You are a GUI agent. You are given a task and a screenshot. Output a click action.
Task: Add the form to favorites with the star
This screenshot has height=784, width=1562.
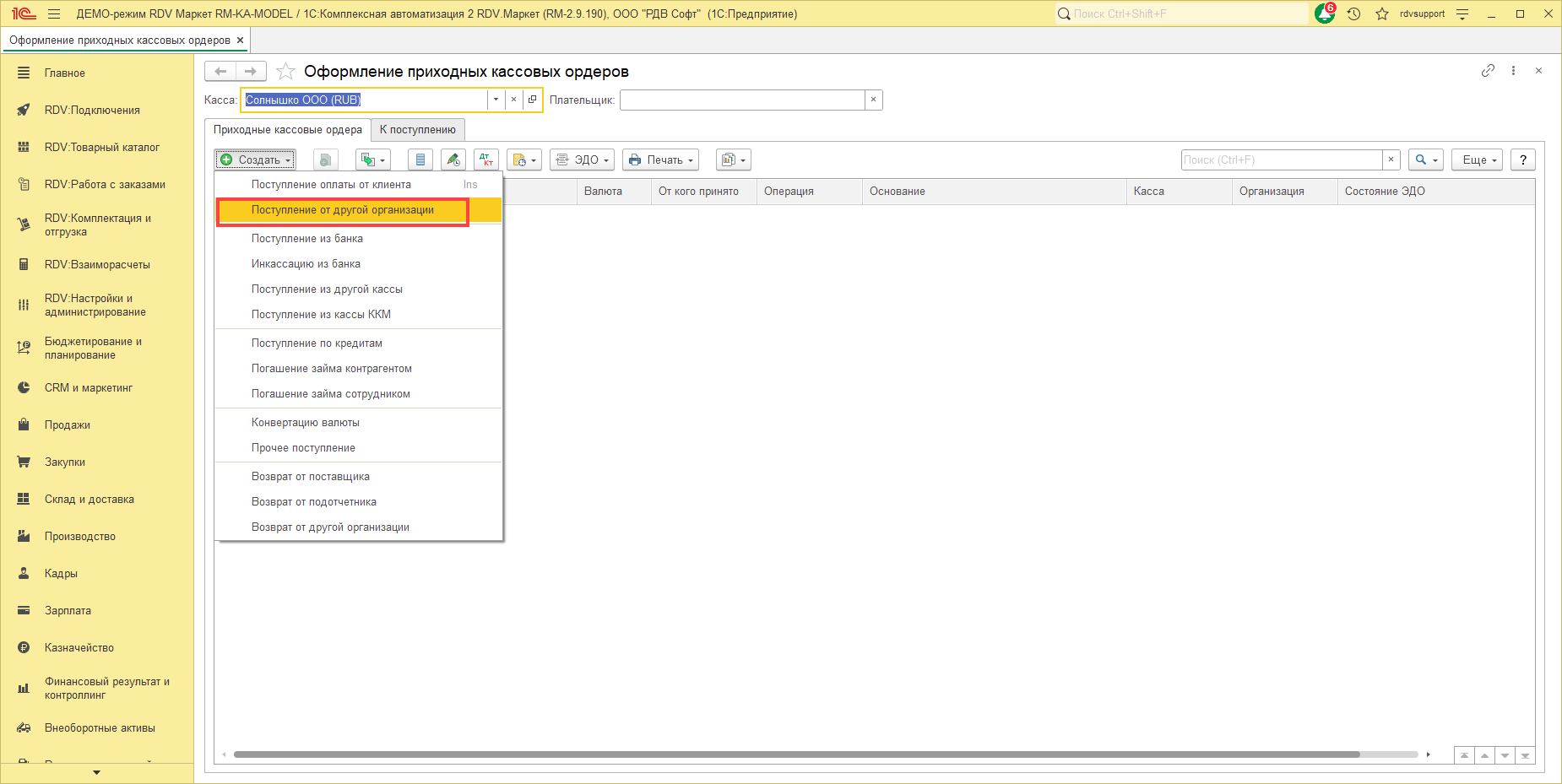point(285,72)
